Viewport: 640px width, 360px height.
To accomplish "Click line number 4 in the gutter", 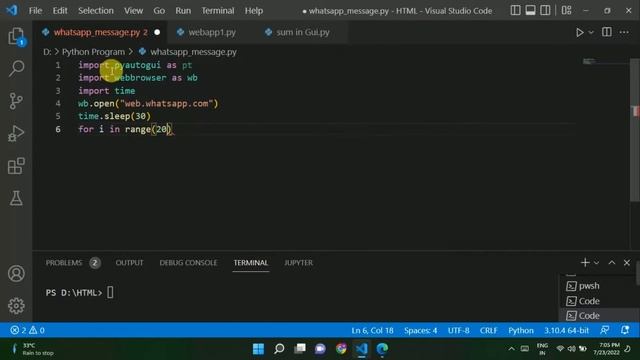I will 58,104.
